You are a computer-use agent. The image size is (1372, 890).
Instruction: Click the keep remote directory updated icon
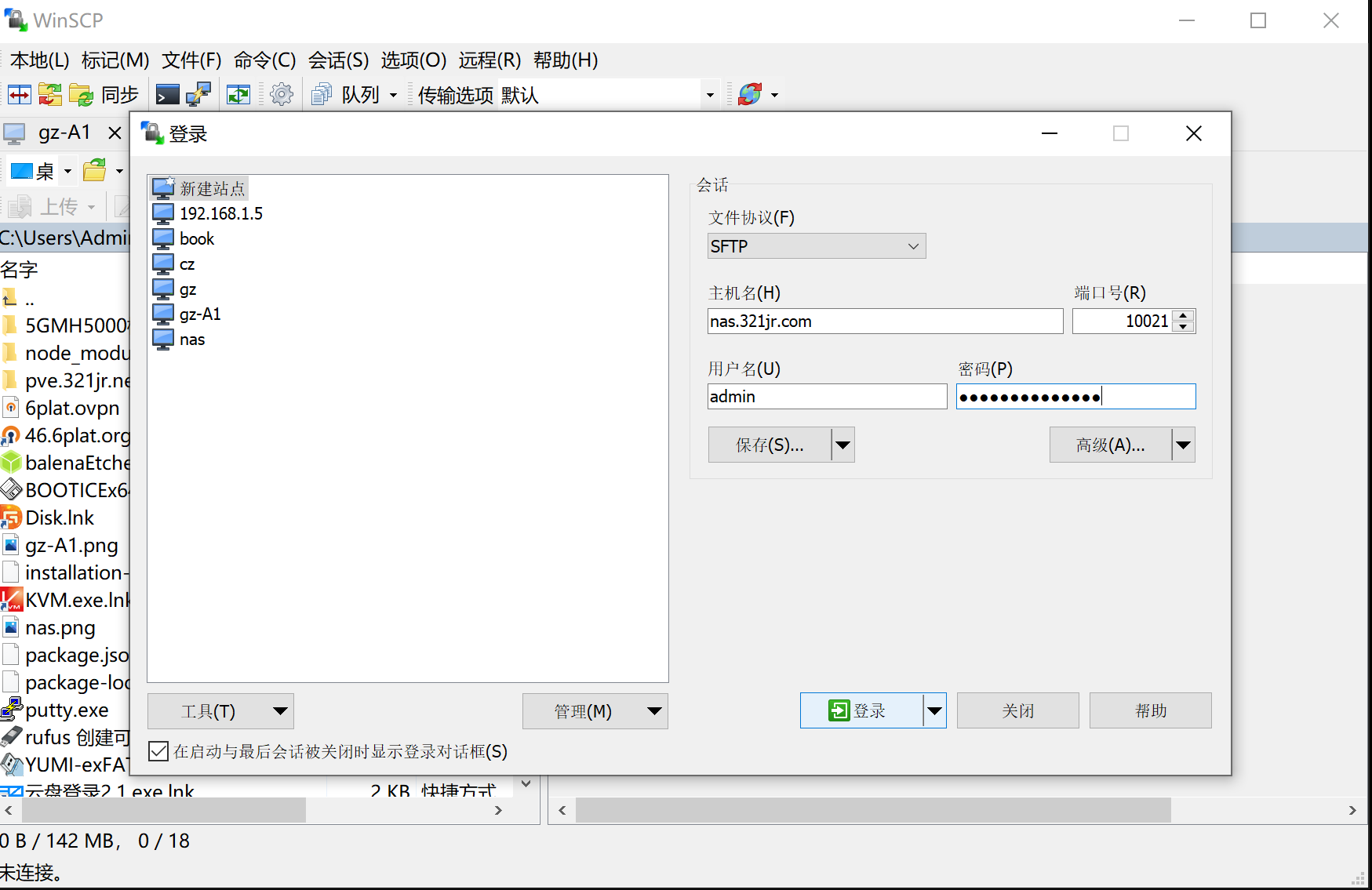238,95
